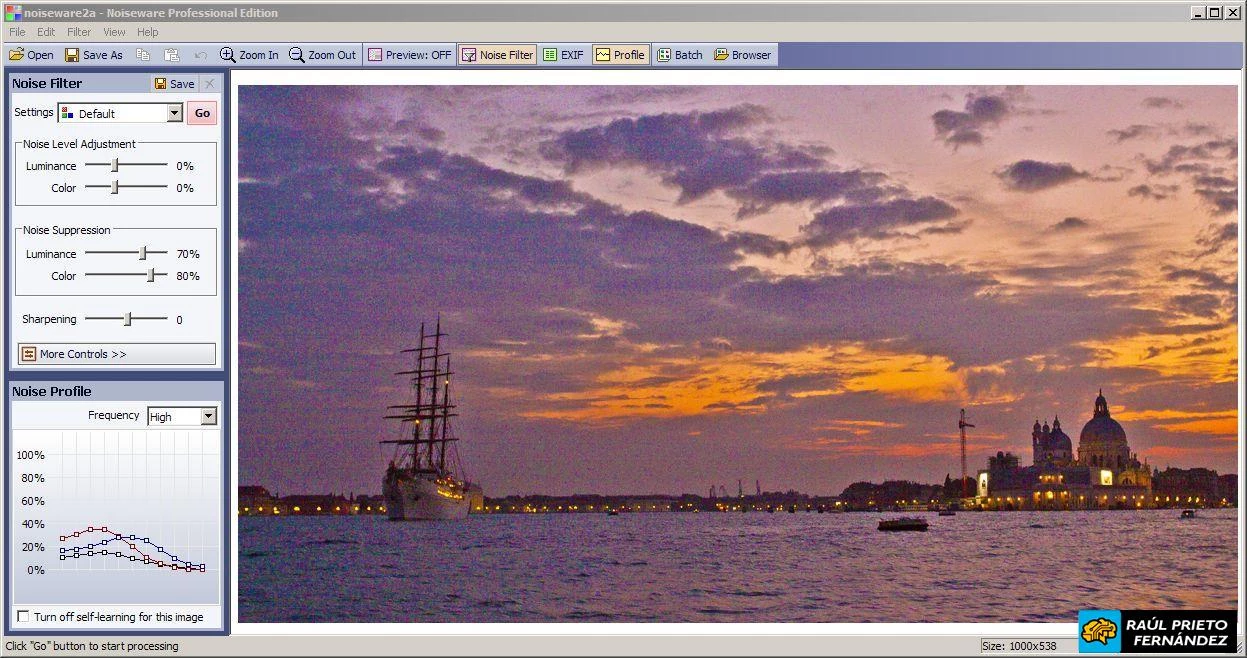Open the EXIF information panel
The image size is (1247, 658).
(563, 55)
